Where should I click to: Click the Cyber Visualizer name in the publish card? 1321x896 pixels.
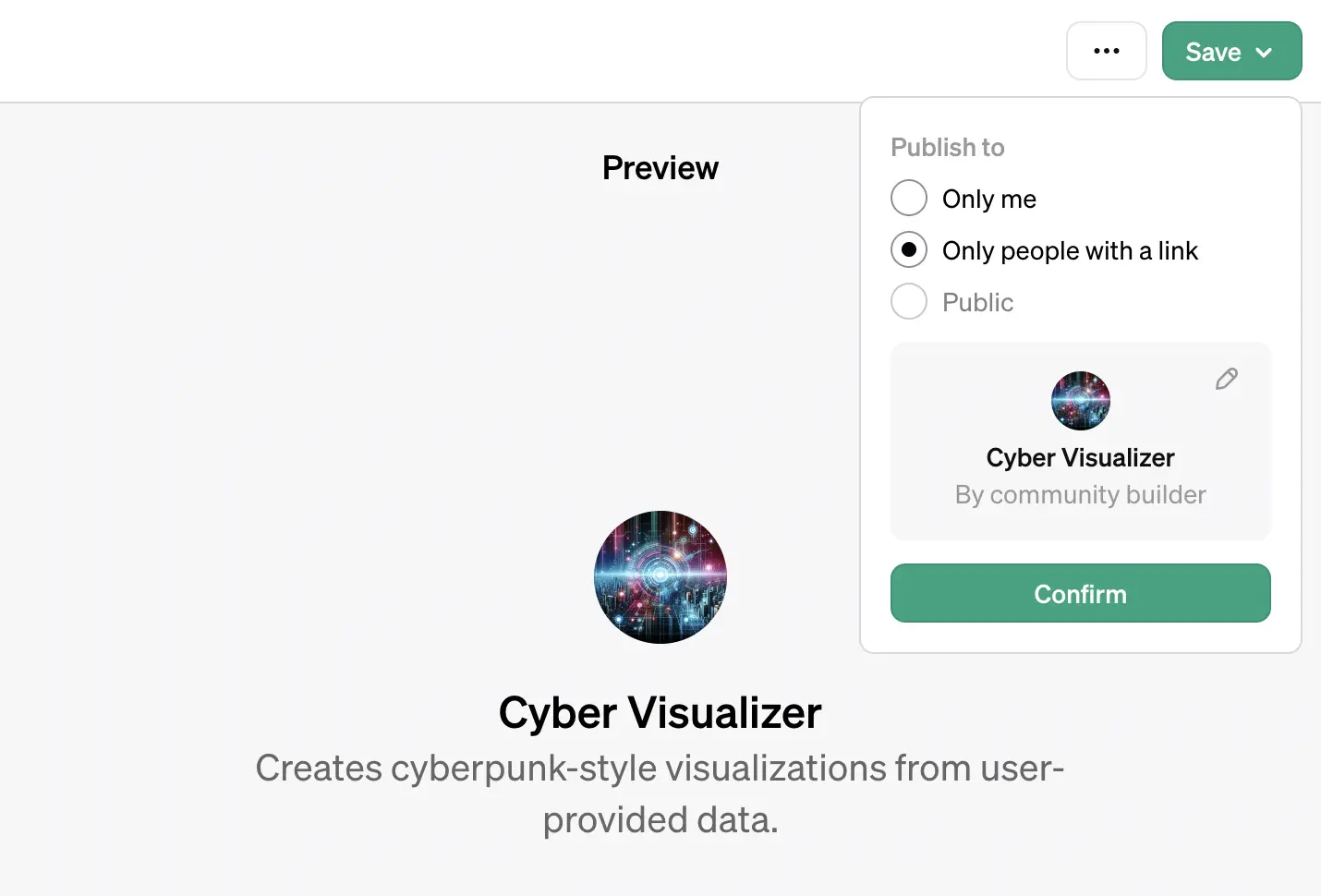point(1080,458)
